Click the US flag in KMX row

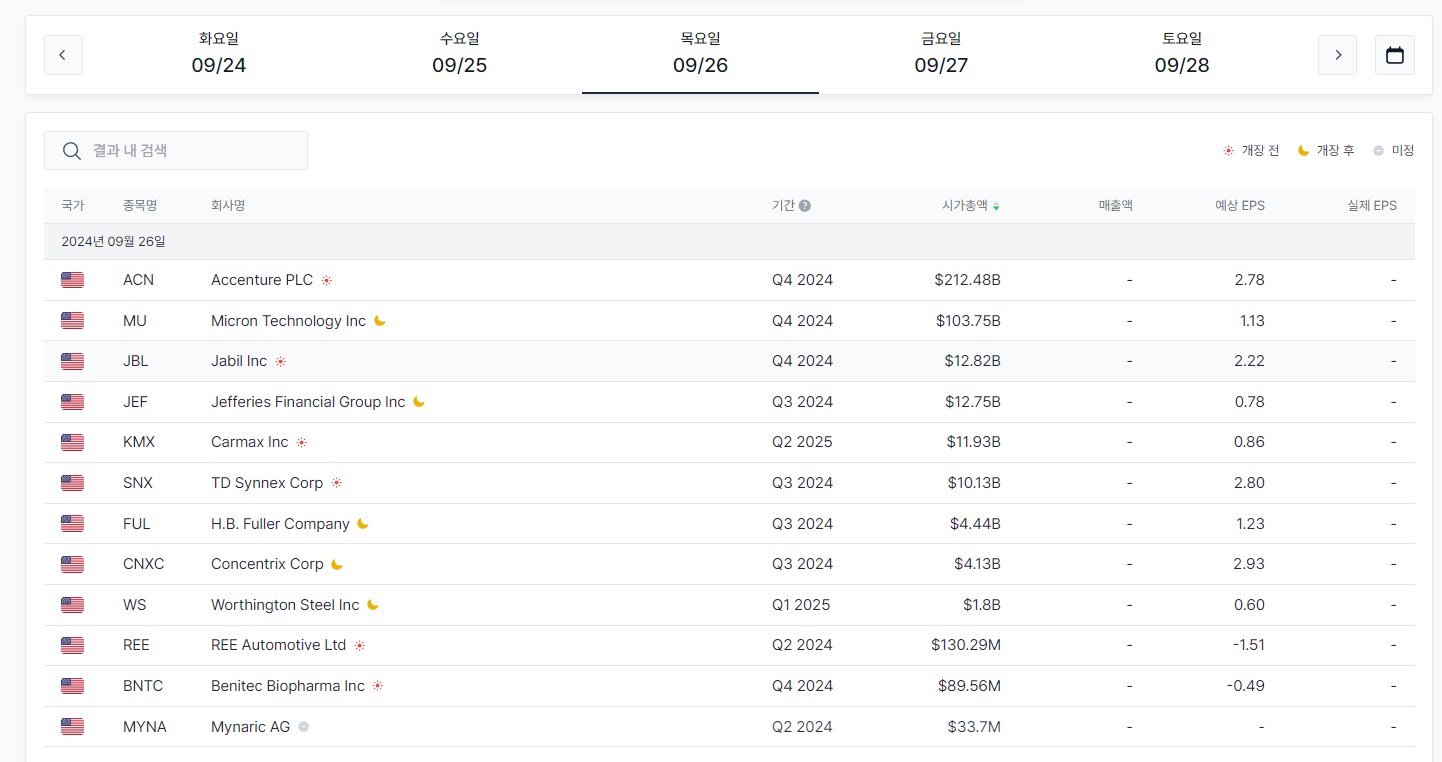72,442
